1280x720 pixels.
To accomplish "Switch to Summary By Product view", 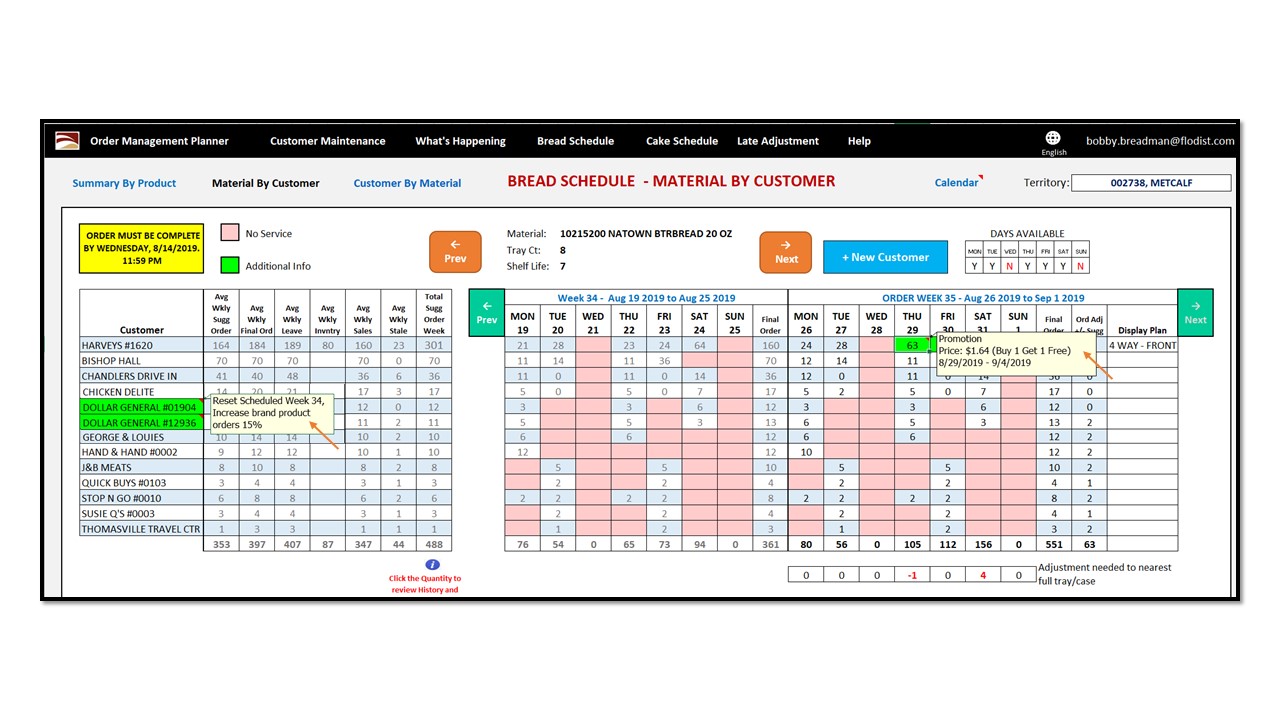I will [124, 183].
